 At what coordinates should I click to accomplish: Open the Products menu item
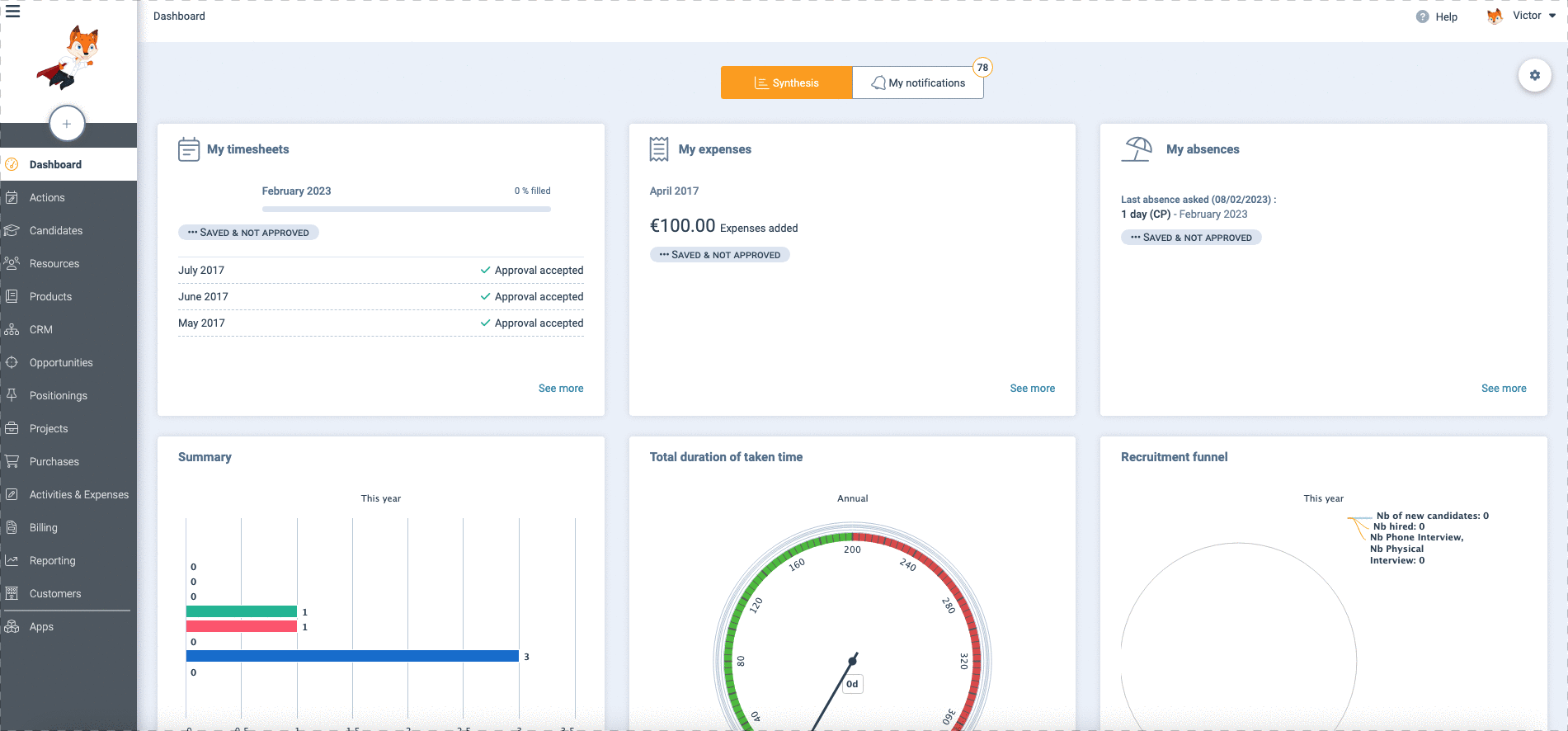[68, 296]
